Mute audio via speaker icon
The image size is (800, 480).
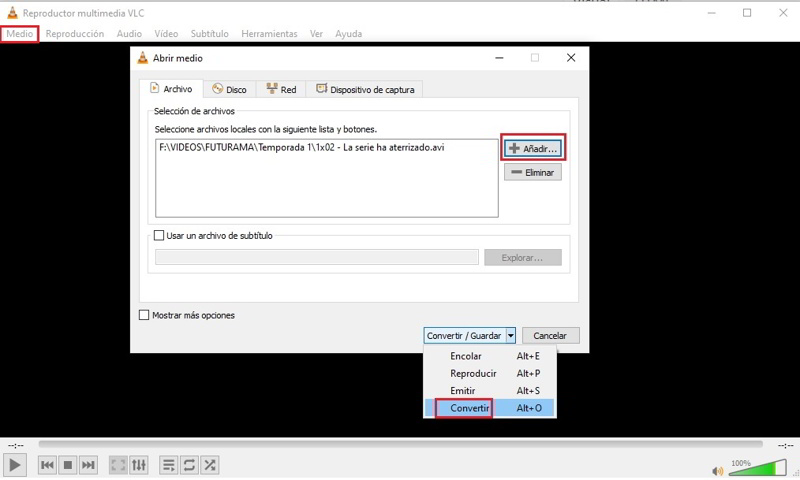pos(717,470)
